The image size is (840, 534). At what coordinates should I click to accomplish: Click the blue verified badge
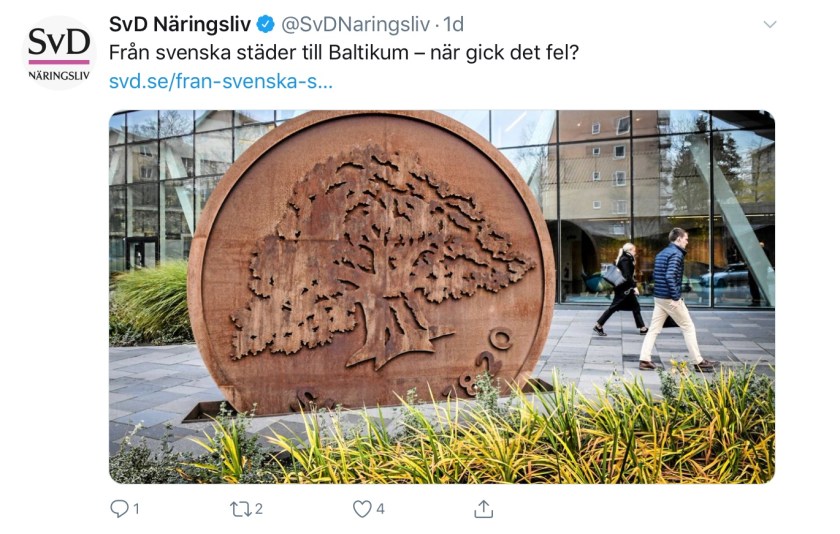265,24
